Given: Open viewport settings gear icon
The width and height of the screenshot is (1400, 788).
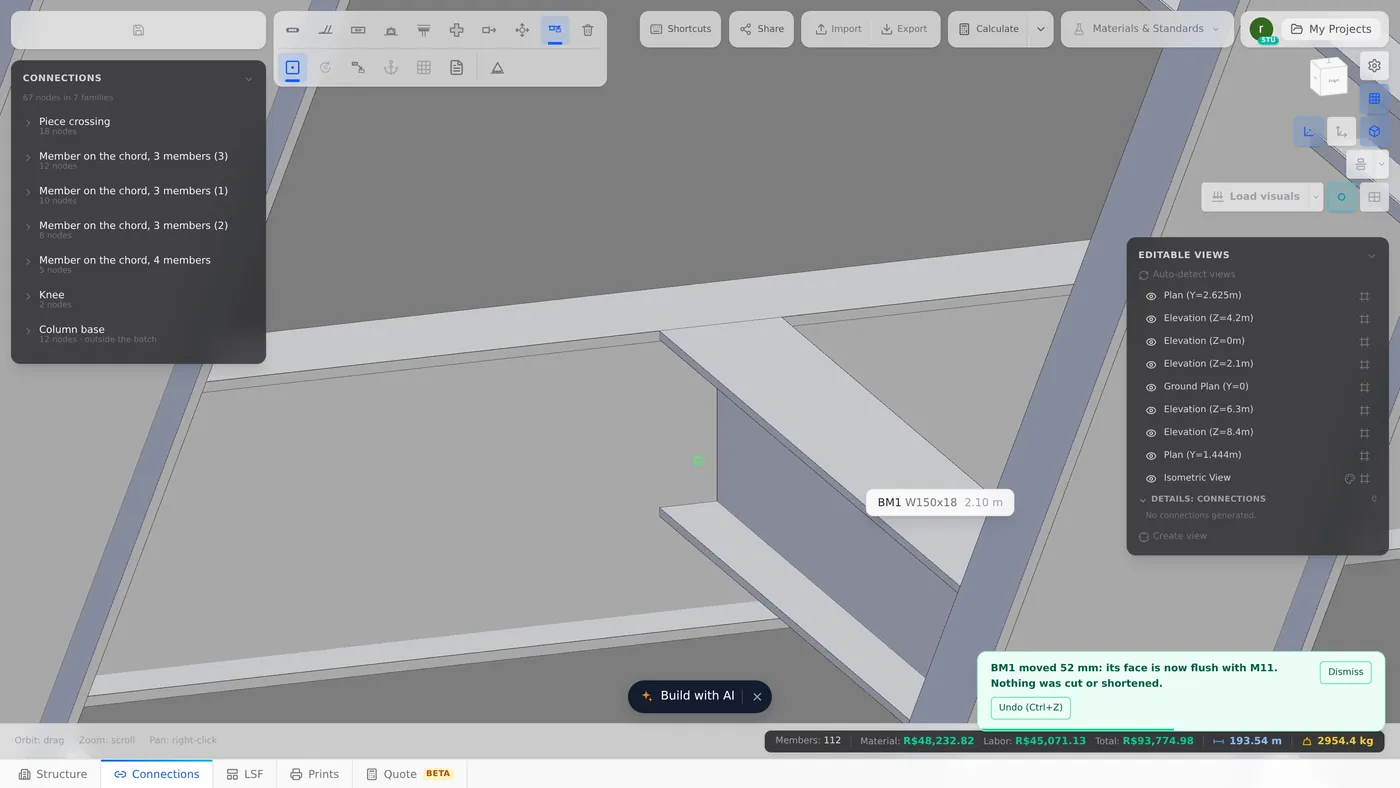Looking at the screenshot, I should coord(1374,66).
